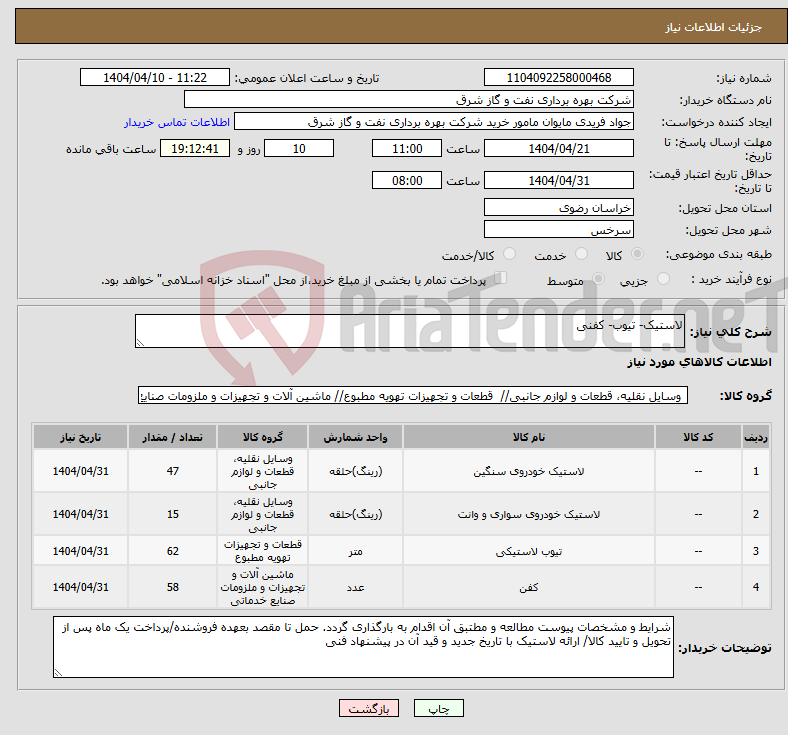Open اطلاعات تماس خریدار link
The height and width of the screenshot is (735, 788).
click(x=177, y=122)
